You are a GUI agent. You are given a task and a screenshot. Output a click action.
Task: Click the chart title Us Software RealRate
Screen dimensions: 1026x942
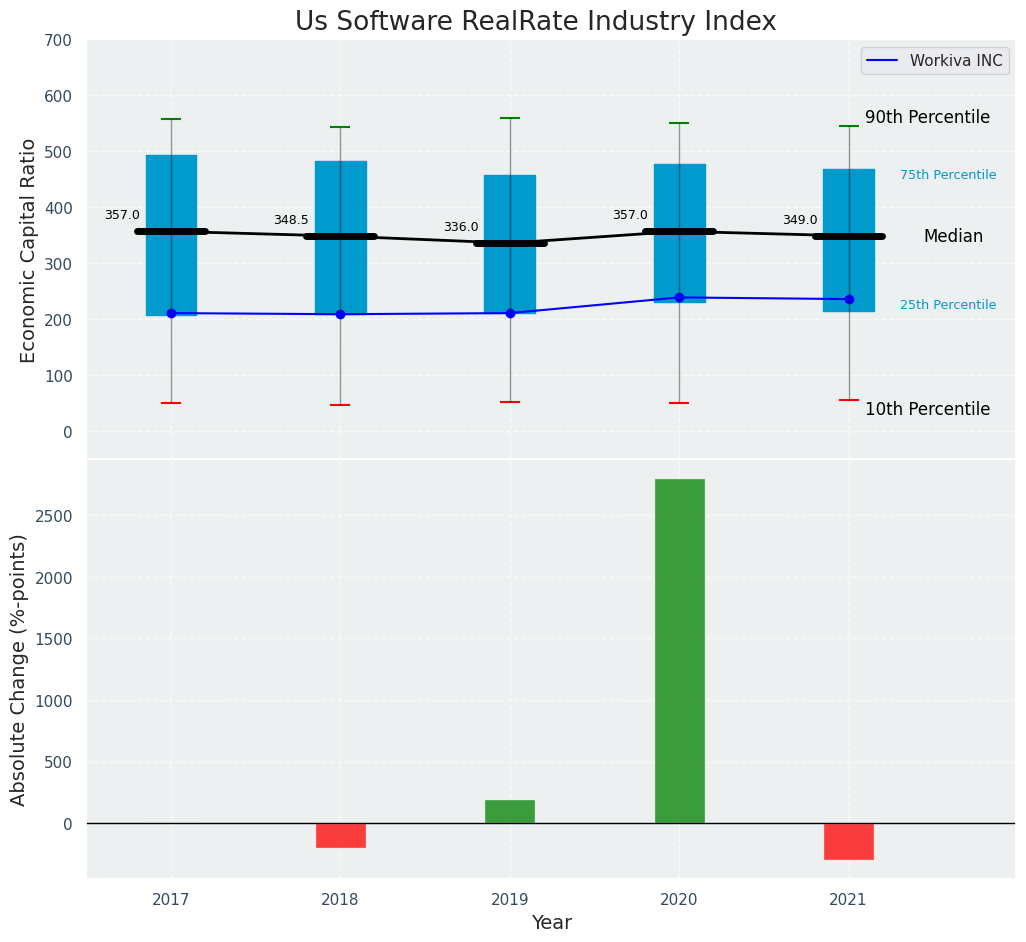(535, 22)
